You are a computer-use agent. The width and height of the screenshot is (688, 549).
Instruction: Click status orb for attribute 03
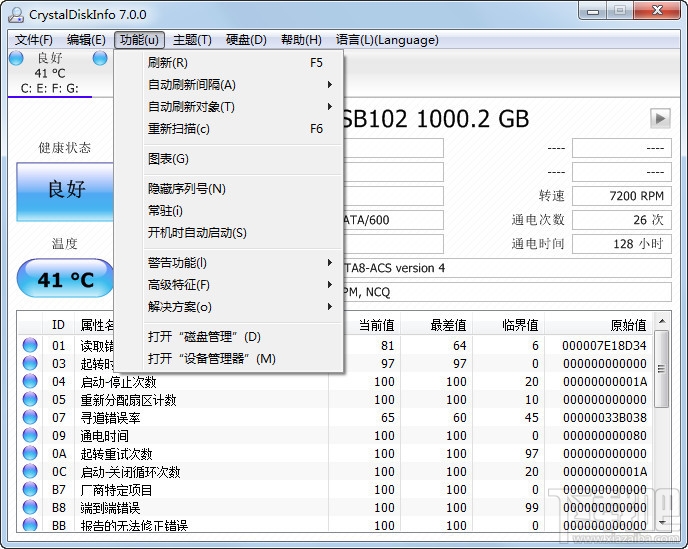pos(30,363)
